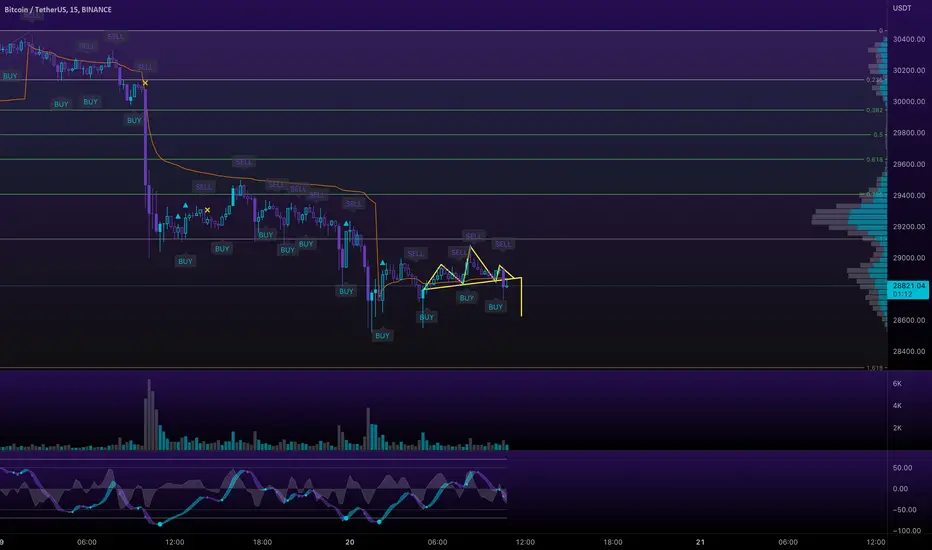This screenshot has width=932, height=550.
Task: Click the 29600.00 price axis label
Action: click(909, 164)
